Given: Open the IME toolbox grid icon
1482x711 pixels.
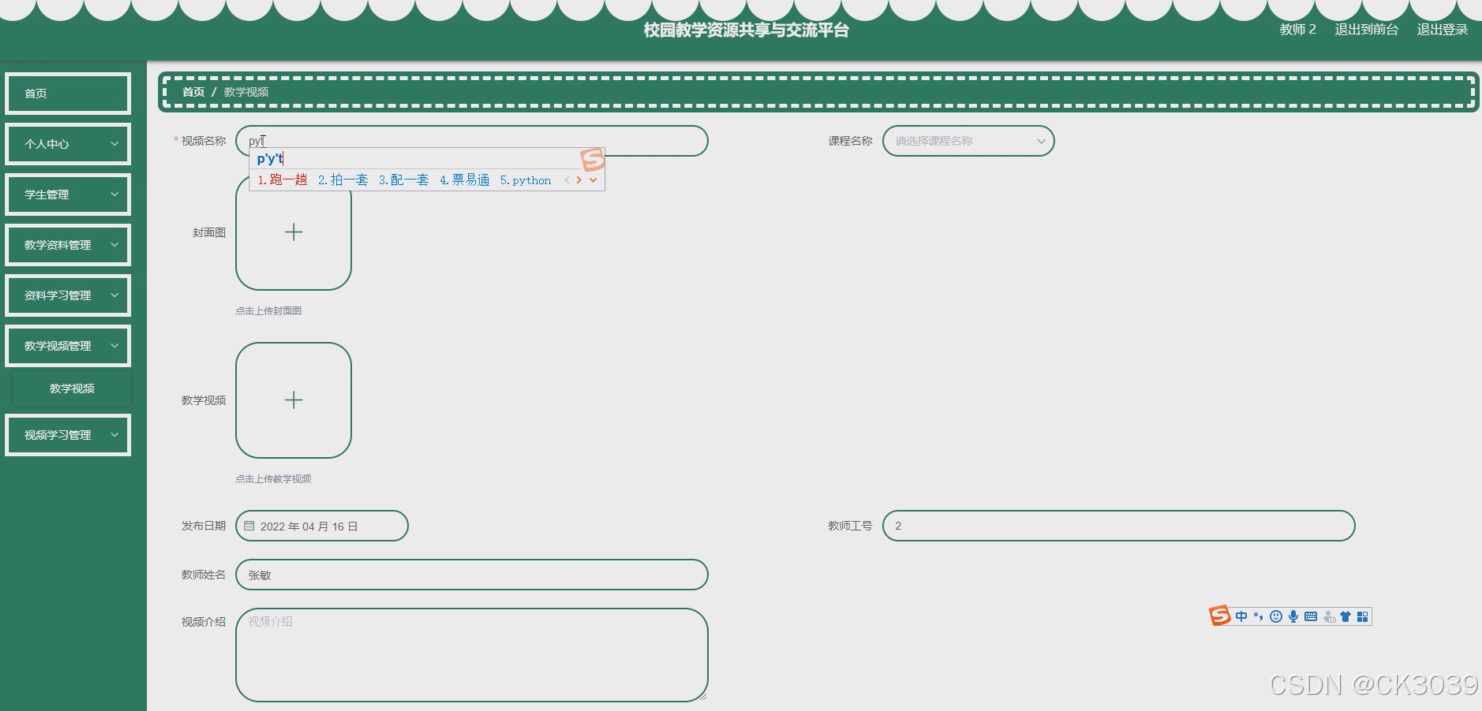Looking at the screenshot, I should (x=1363, y=617).
